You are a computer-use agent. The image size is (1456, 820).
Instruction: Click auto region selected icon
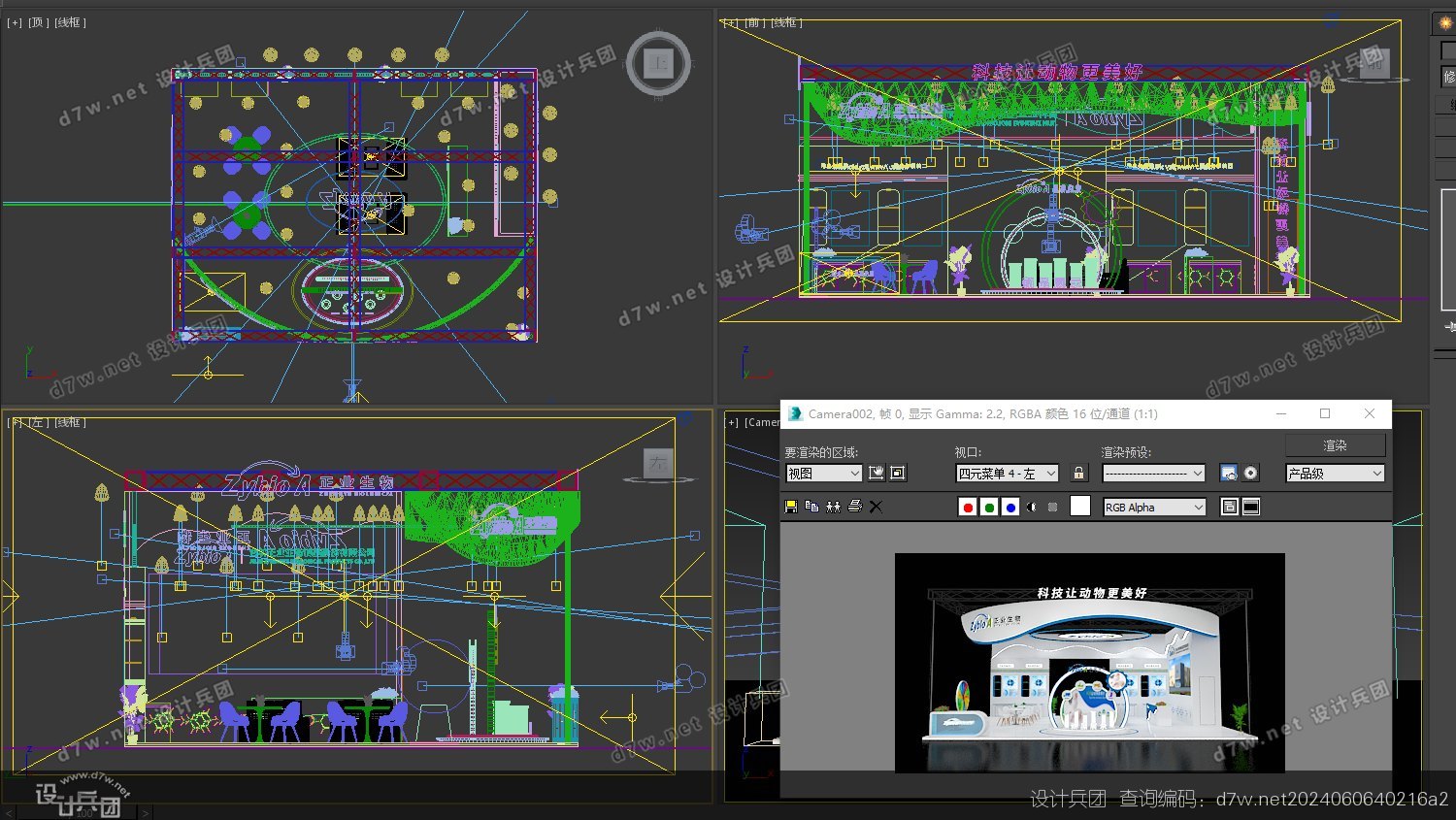pos(898,473)
